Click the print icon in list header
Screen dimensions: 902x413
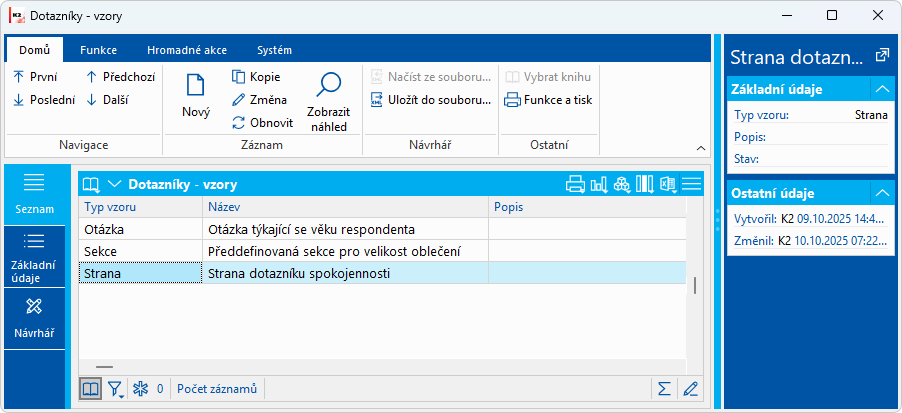(x=575, y=184)
